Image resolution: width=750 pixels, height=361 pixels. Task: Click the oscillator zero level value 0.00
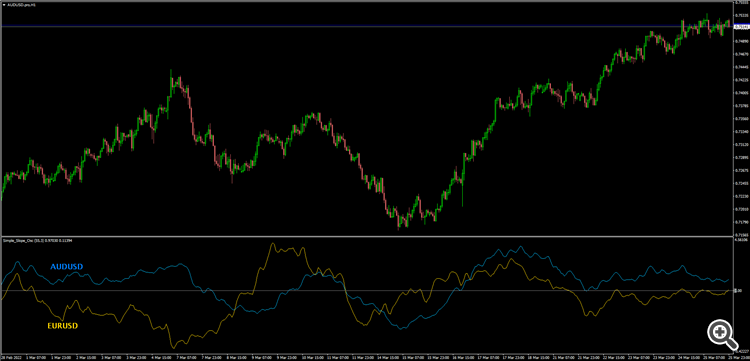pos(739,291)
